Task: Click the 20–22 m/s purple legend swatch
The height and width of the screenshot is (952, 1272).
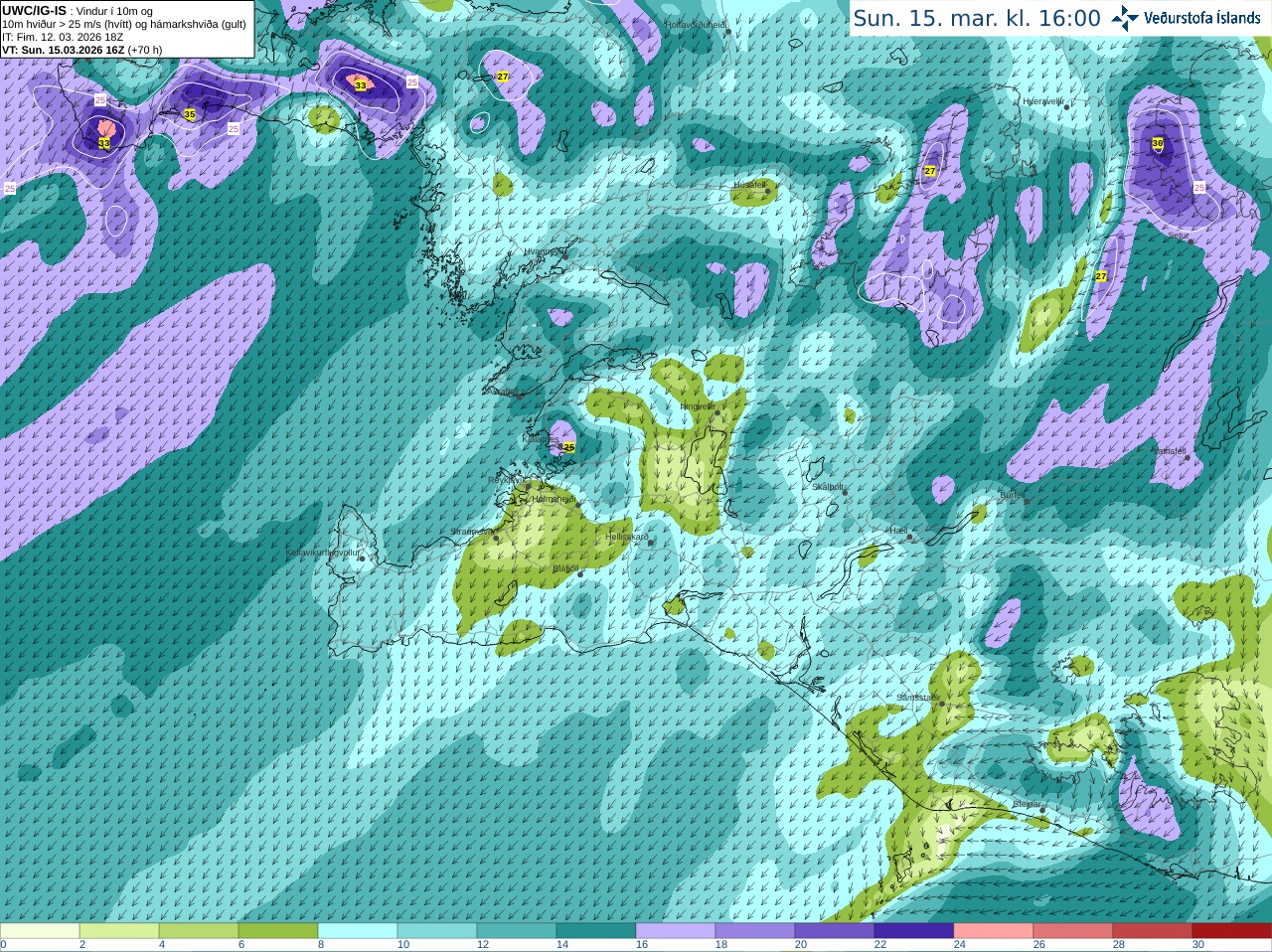Action: pos(835,931)
